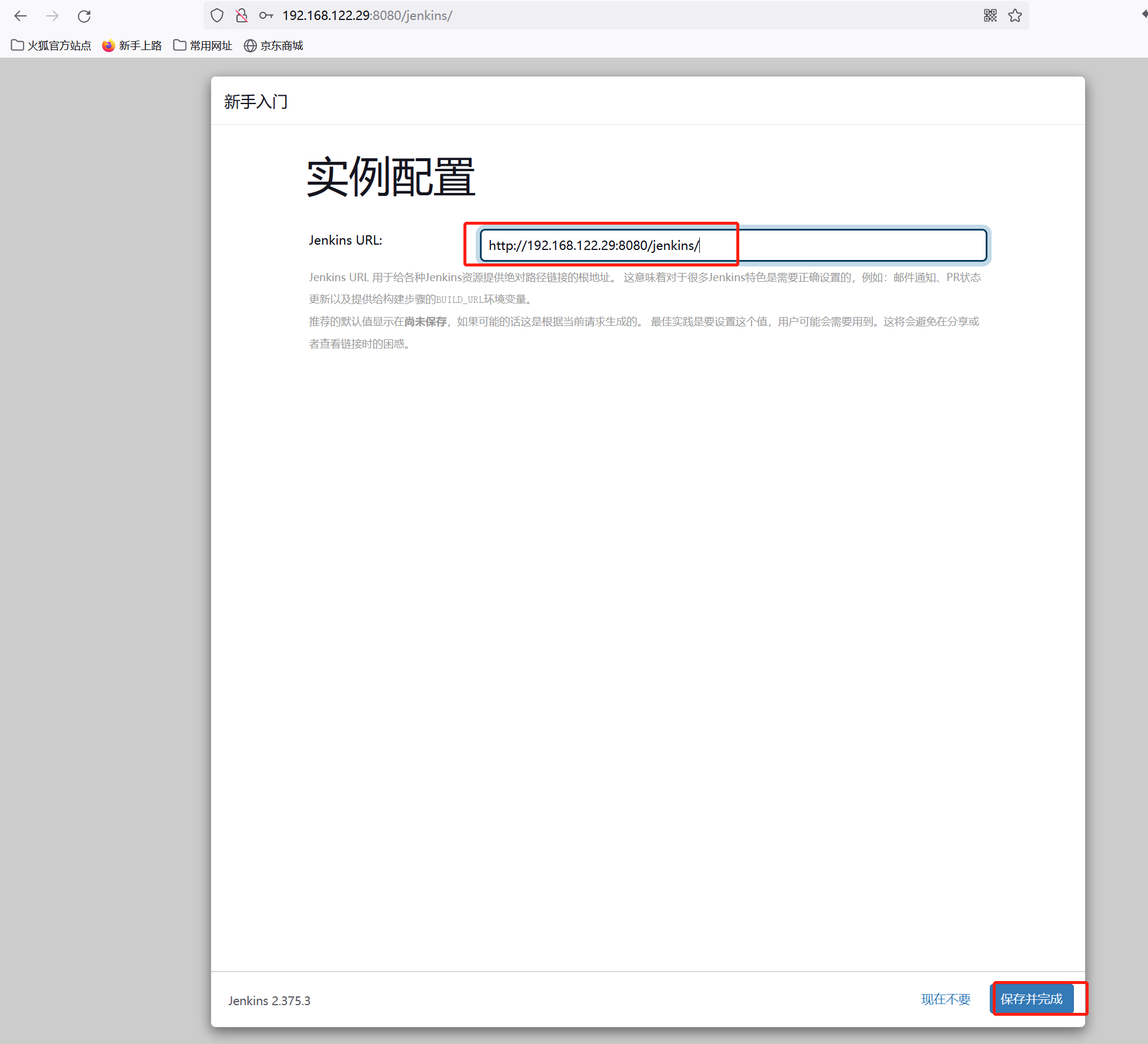The image size is (1148, 1044).
Task: Reload the Jenkins setup page
Action: tap(84, 16)
